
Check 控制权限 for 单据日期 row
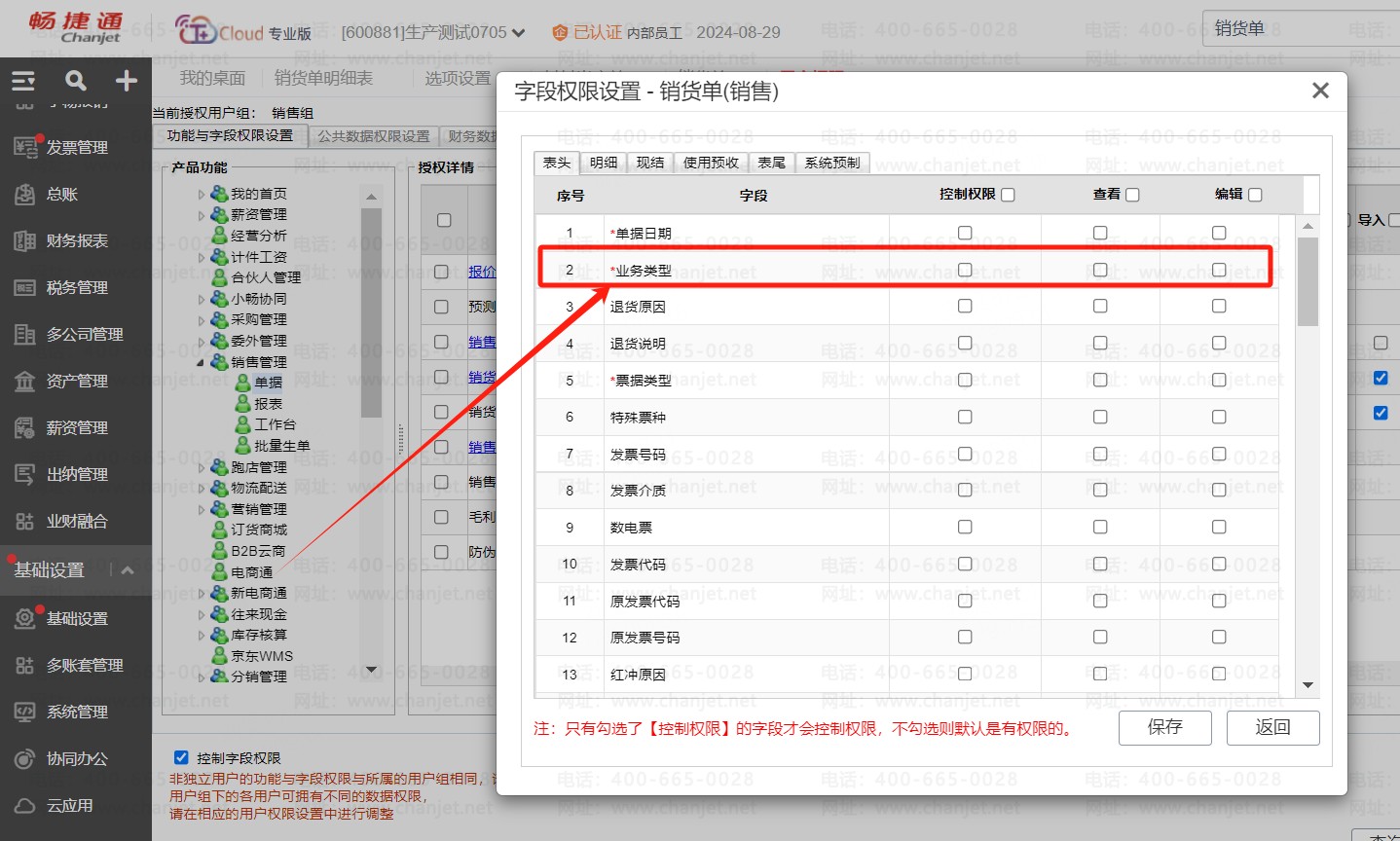[x=965, y=233]
